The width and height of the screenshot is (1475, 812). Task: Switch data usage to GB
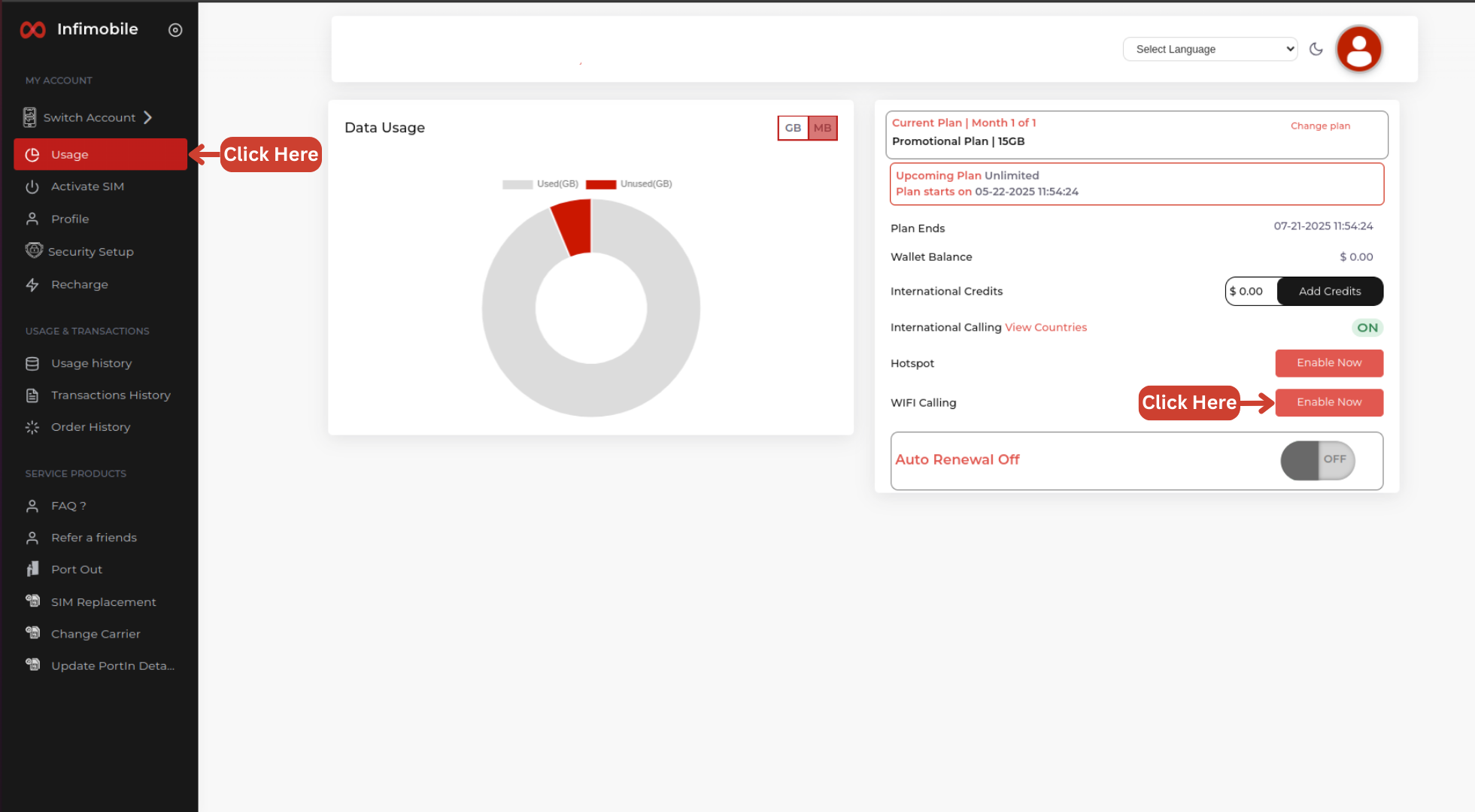[793, 128]
